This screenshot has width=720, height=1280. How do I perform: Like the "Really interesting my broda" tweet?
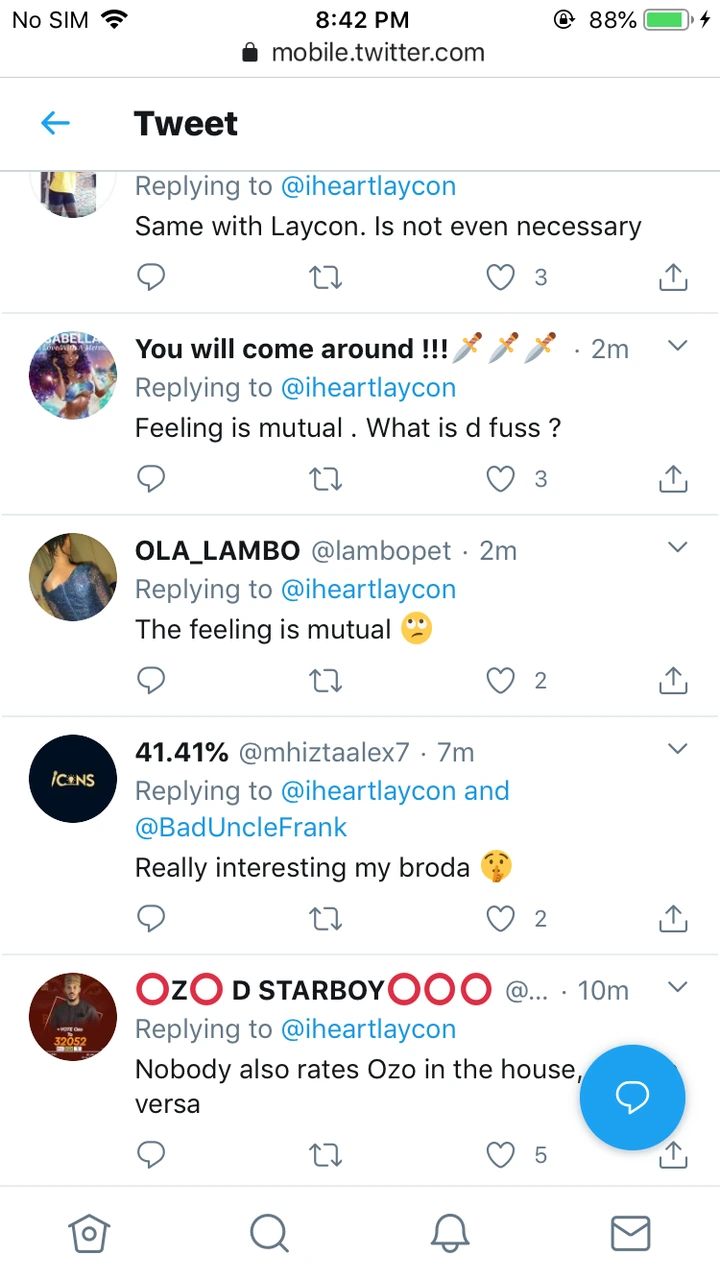click(500, 918)
